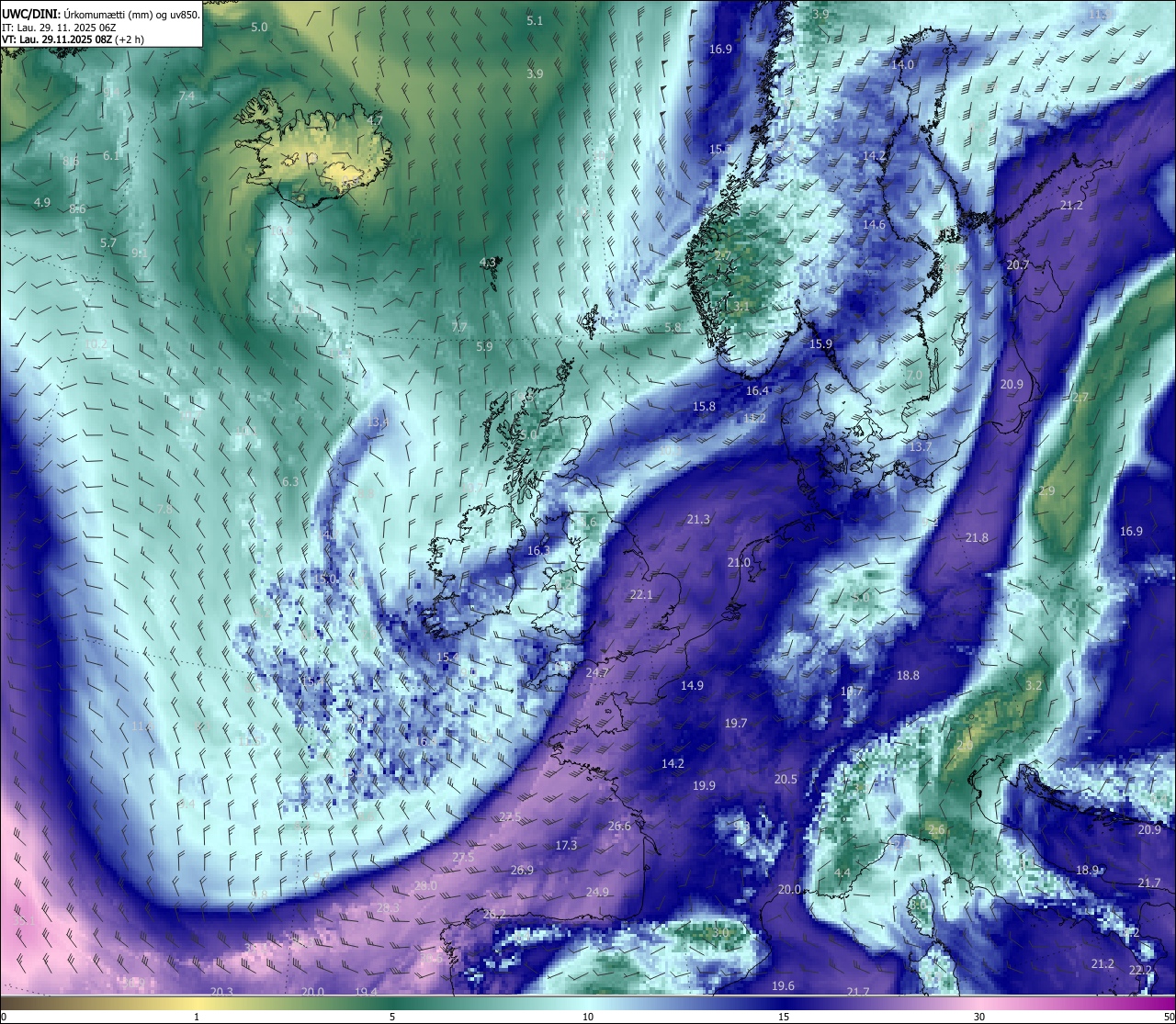Select the 20.5 value on the map
This screenshot has width=1176, height=1024.
(x=786, y=779)
